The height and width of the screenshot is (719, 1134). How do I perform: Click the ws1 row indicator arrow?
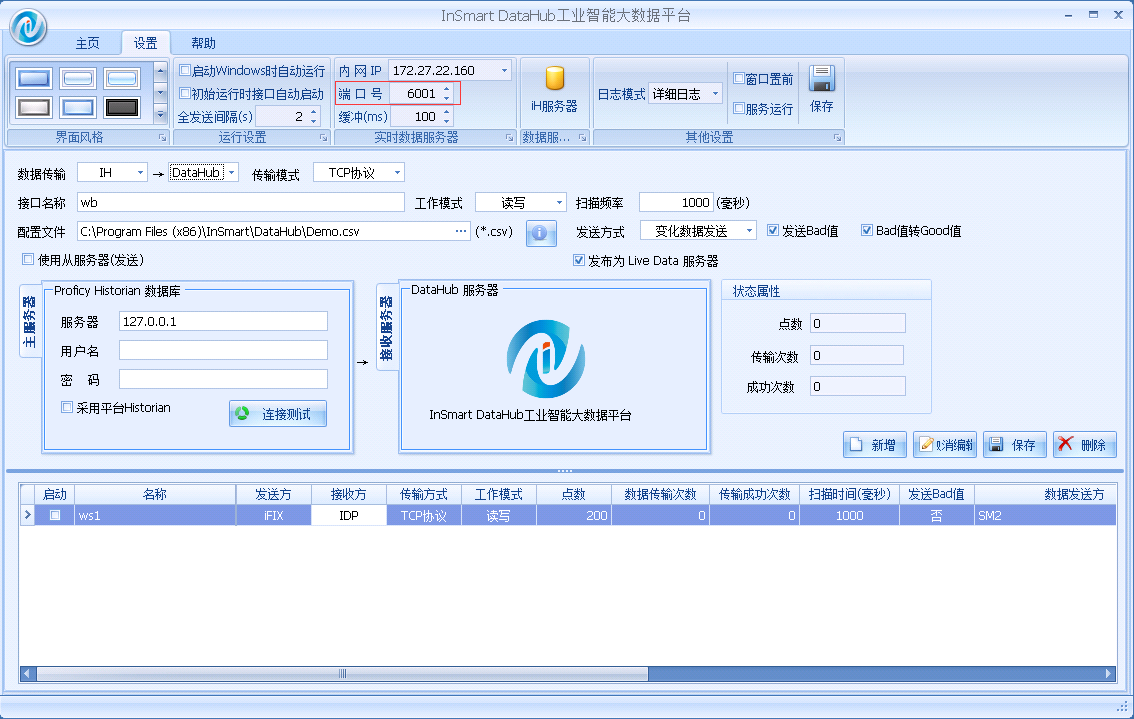[x=27, y=515]
